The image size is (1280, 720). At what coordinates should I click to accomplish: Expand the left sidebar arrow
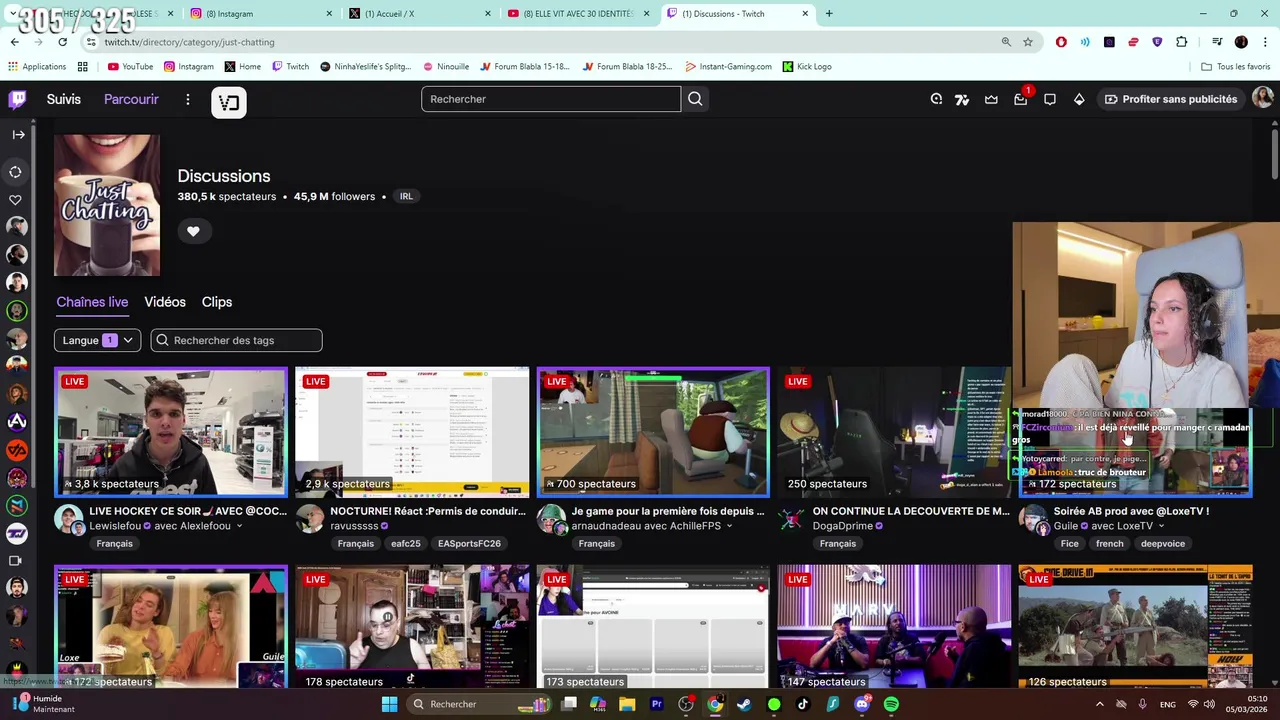click(18, 134)
